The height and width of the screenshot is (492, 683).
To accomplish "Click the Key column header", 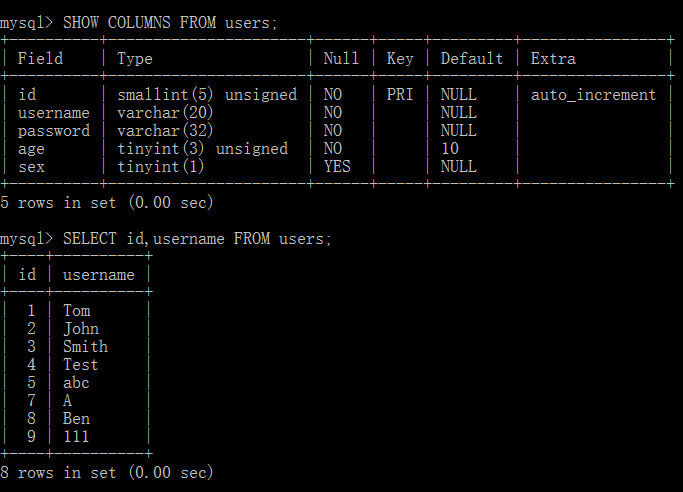I will click(x=400, y=59).
